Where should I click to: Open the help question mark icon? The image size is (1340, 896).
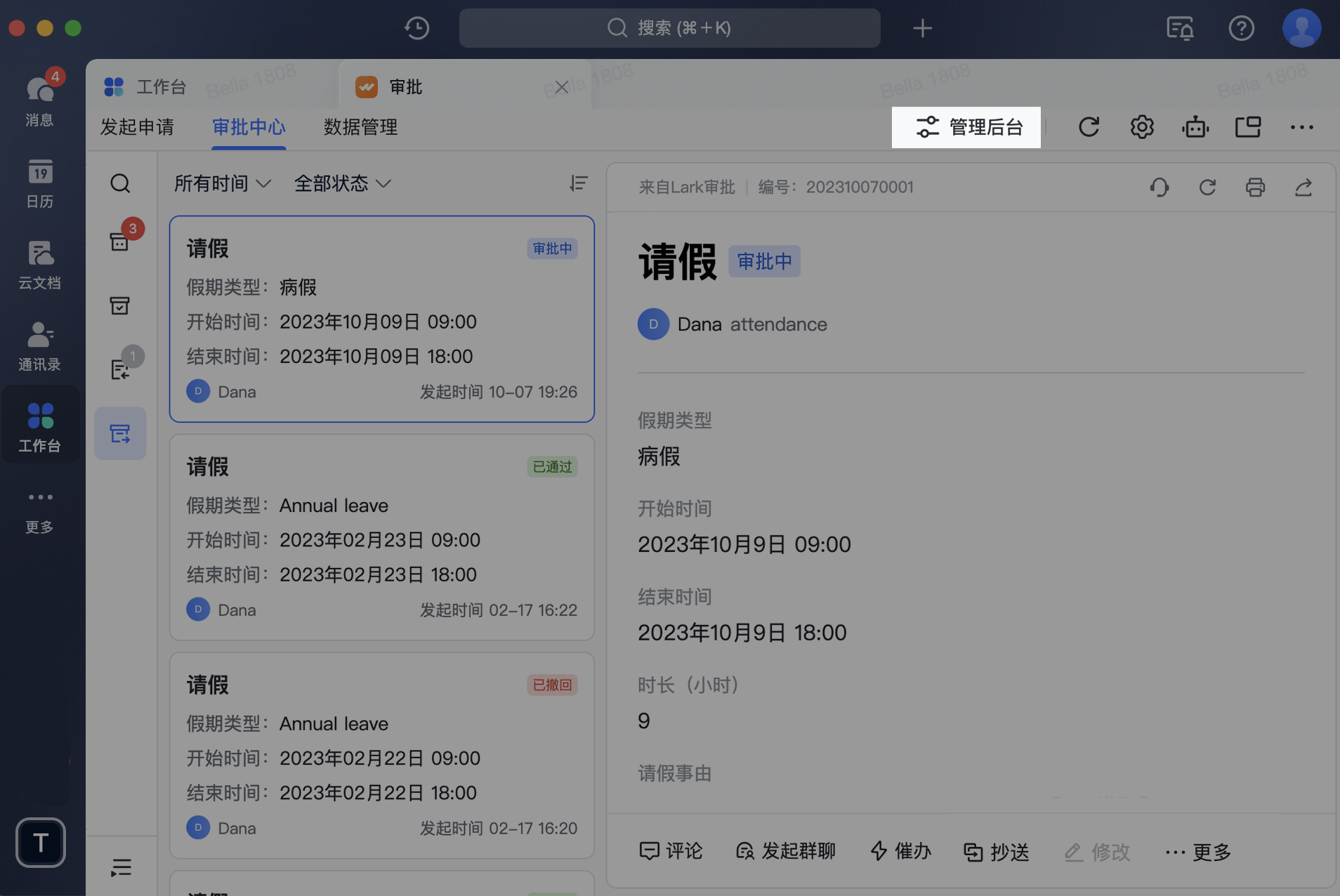1241,28
